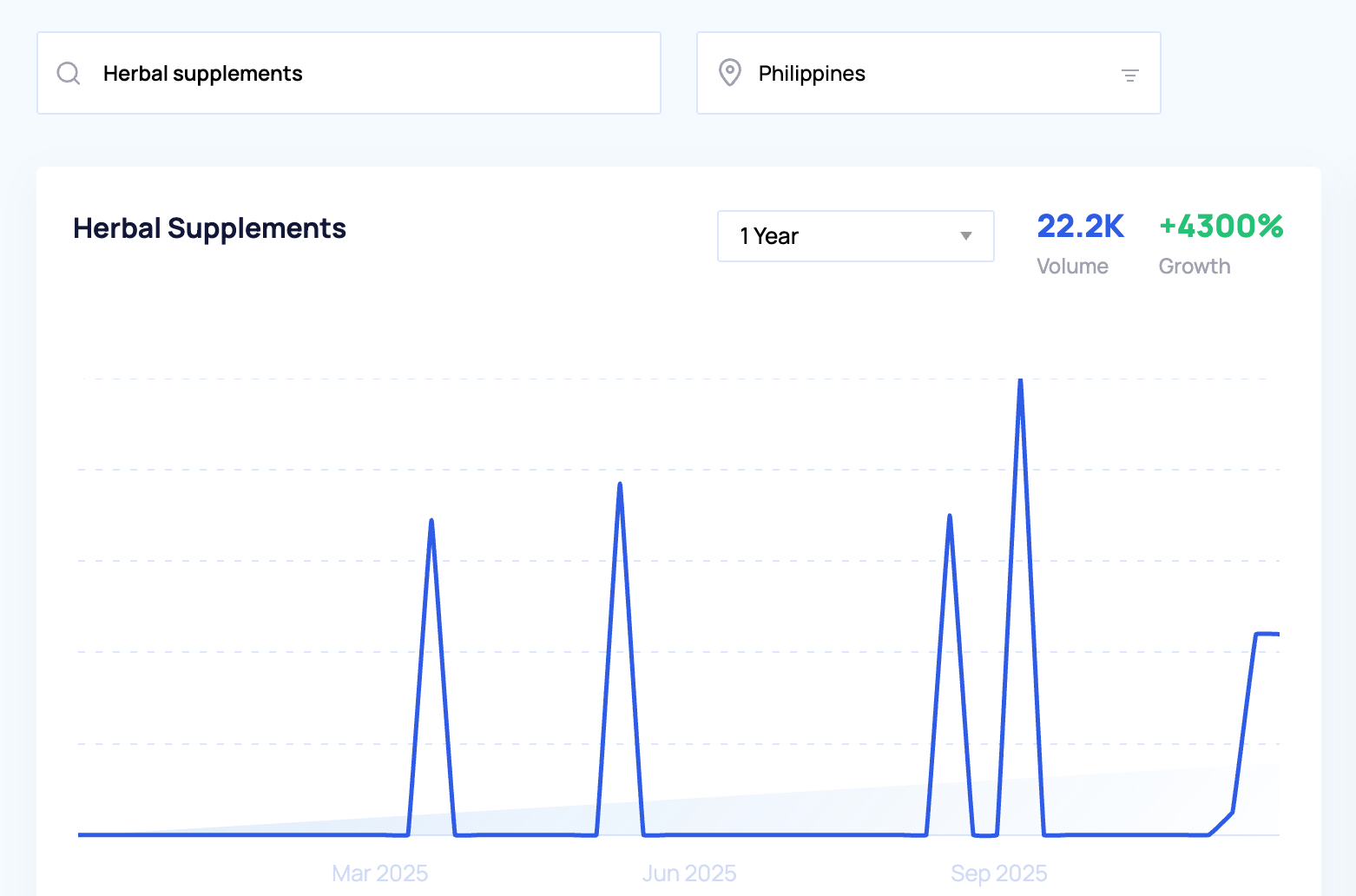This screenshot has width=1356, height=896.
Task: Click the 1 Year dropdown arrow
Action: pos(965,236)
